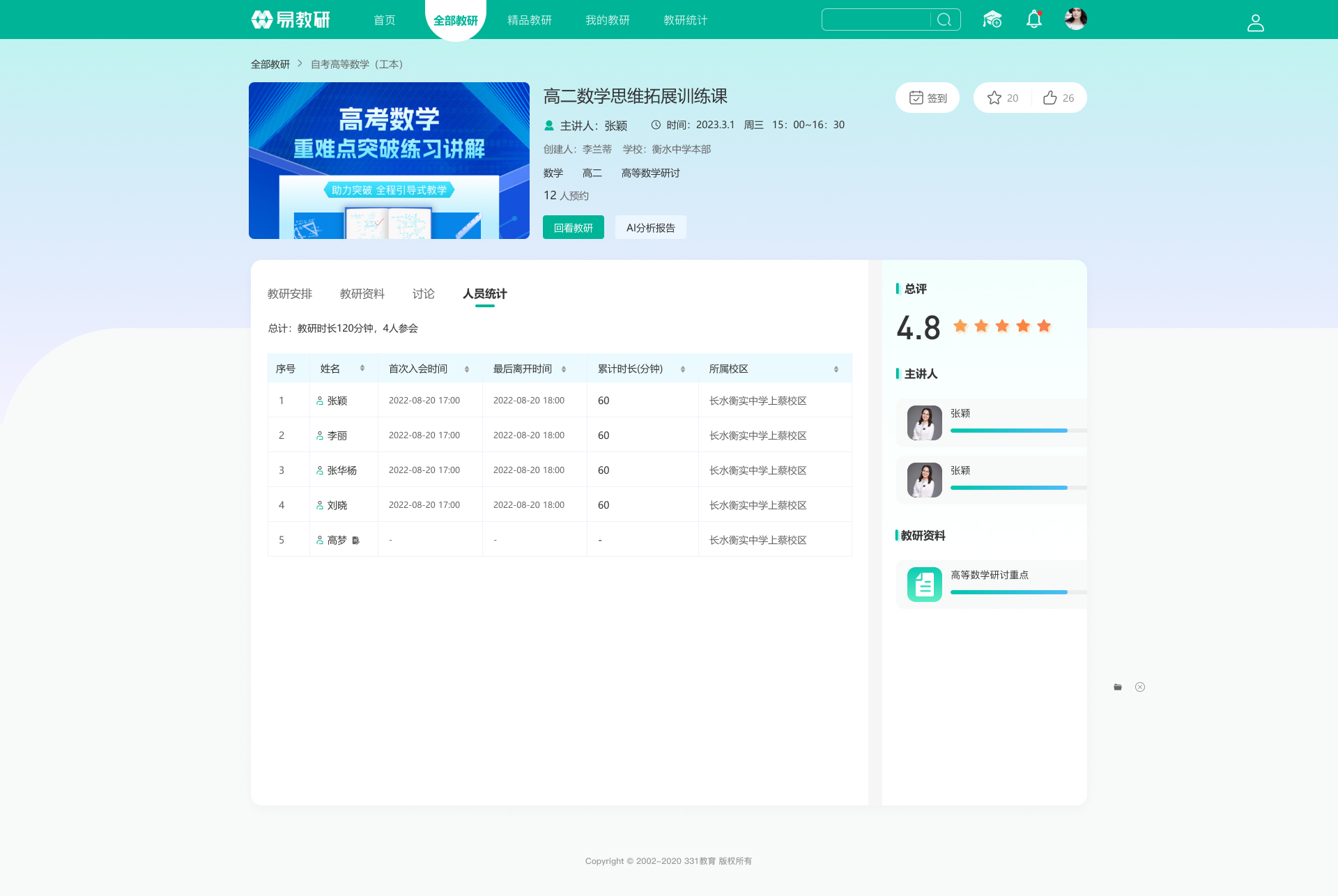Click the clock icon beside 时间
The width and height of the screenshot is (1338, 896).
656,125
